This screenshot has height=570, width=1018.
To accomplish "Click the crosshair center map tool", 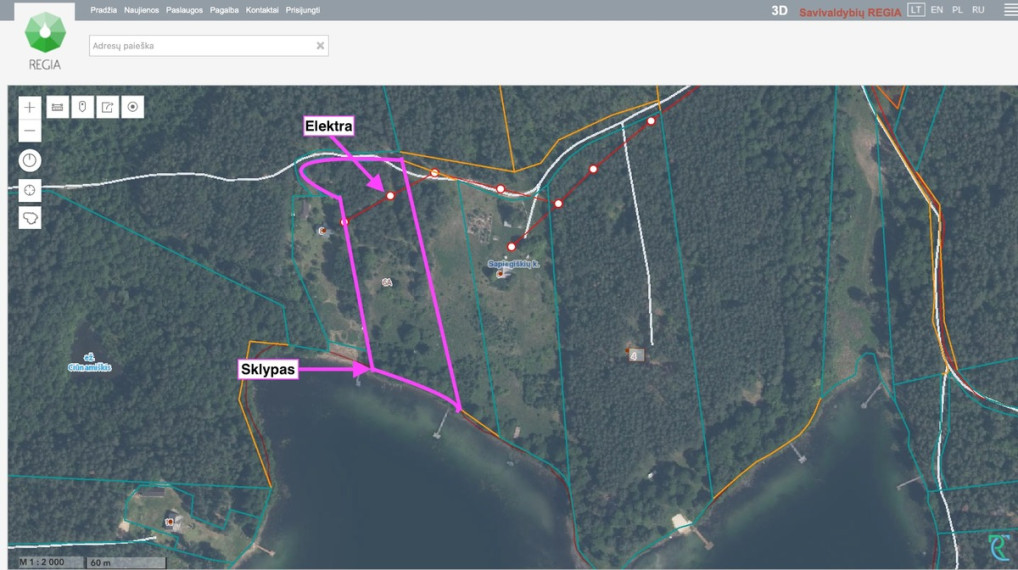I will (30, 190).
